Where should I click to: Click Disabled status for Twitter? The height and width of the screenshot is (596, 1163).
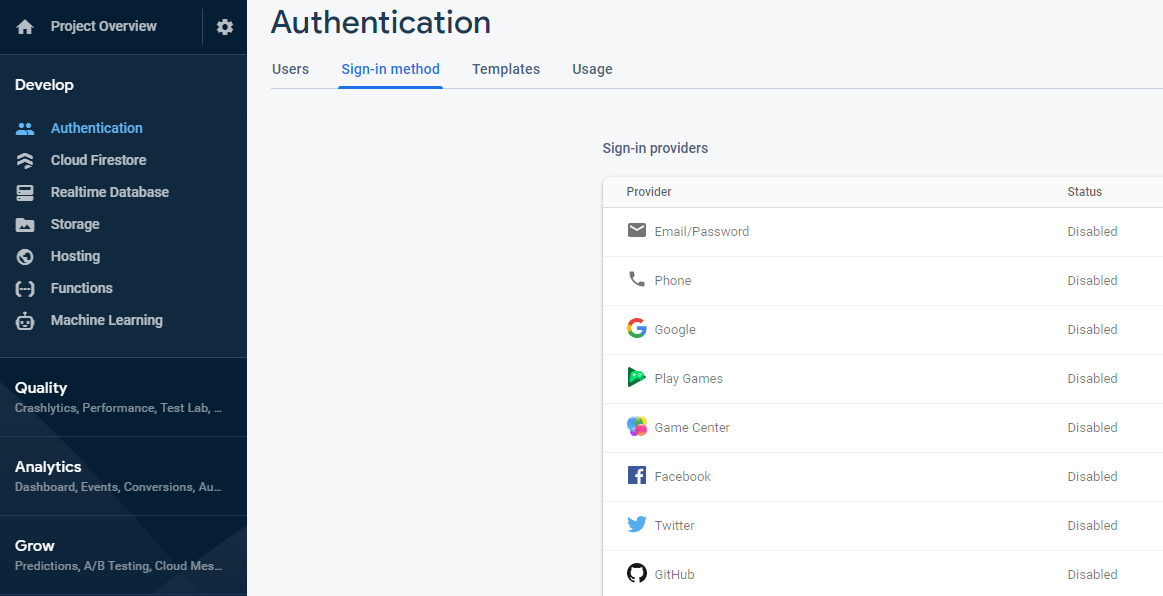point(1092,525)
